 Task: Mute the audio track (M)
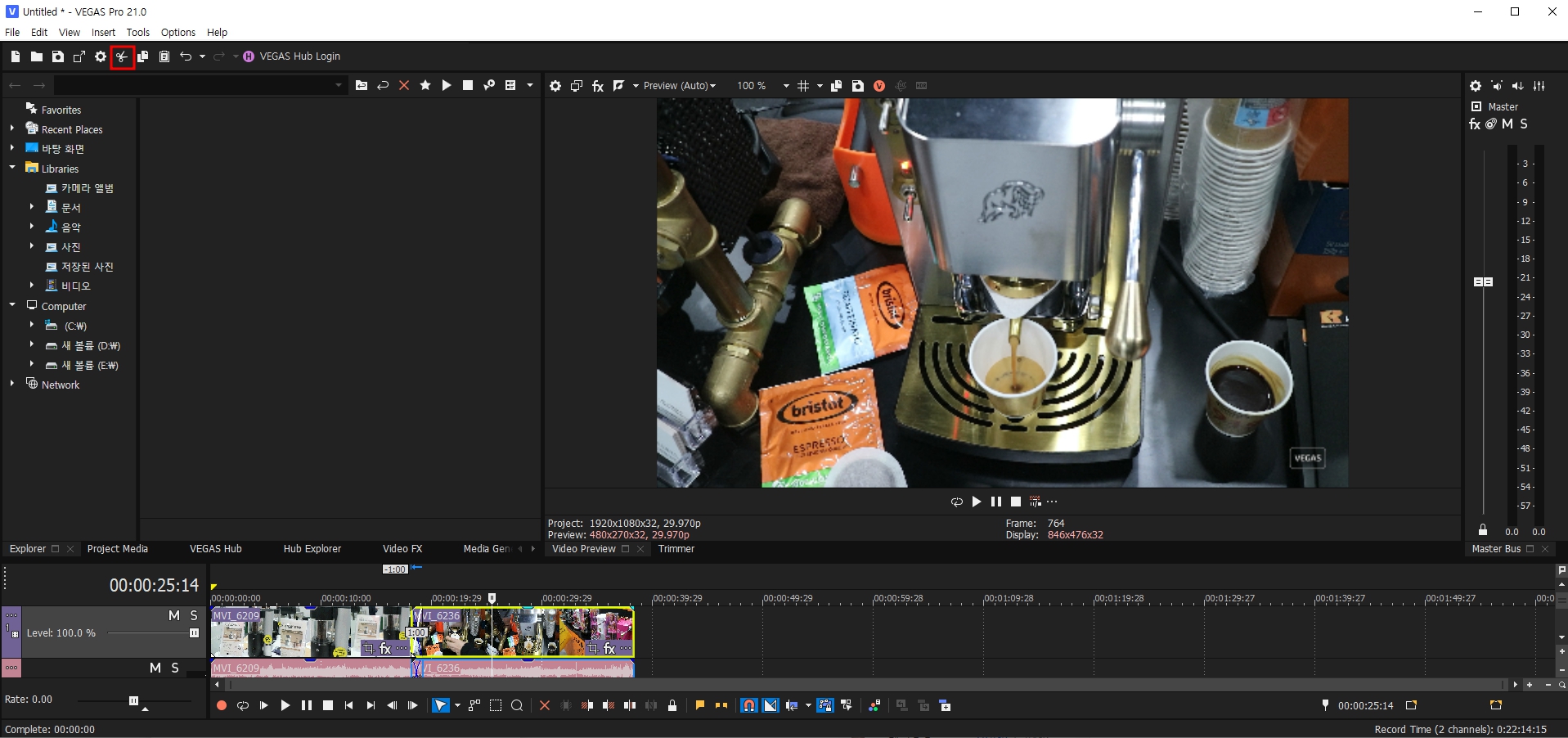point(155,668)
